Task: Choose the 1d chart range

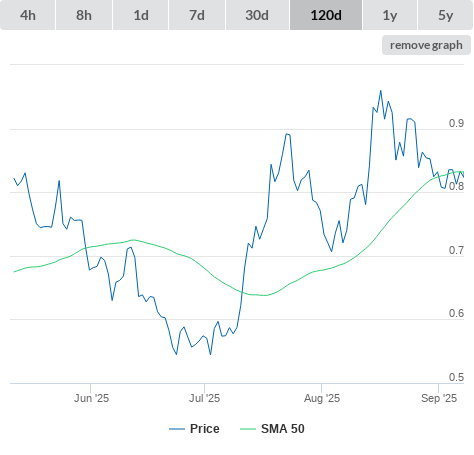Action: (x=141, y=15)
